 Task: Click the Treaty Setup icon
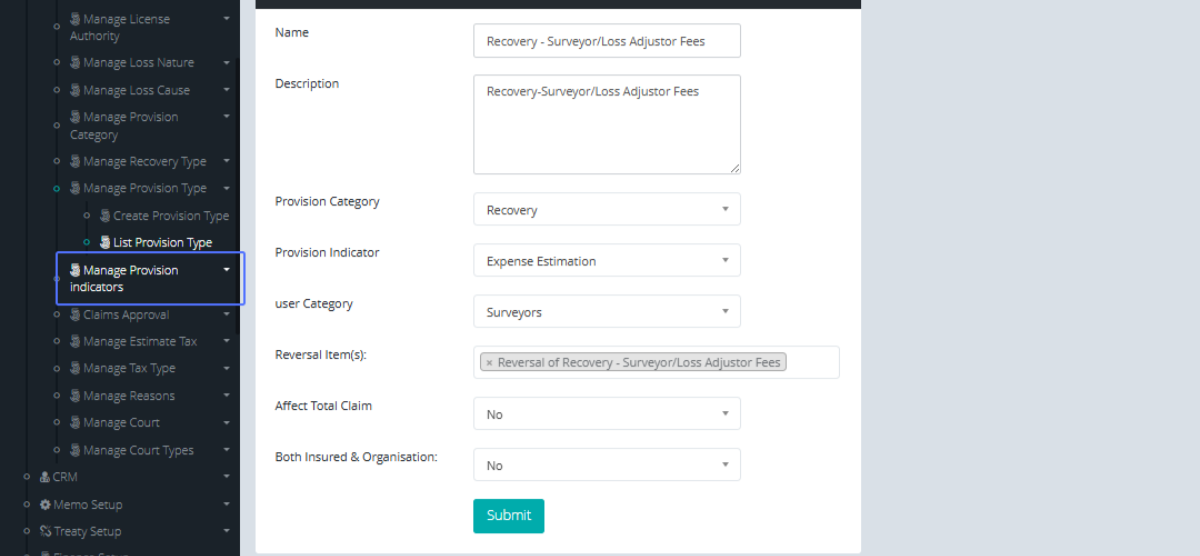(45, 532)
